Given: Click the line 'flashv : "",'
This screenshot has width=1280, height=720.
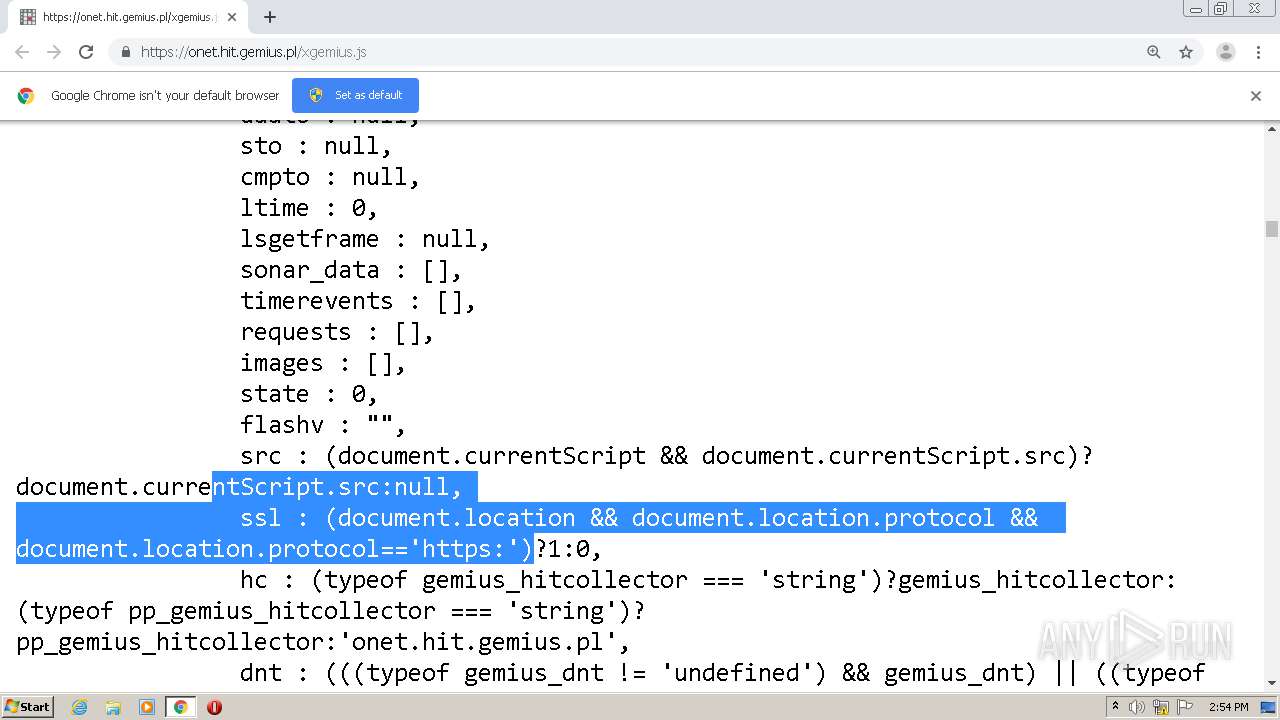Looking at the screenshot, I should 323,425.
